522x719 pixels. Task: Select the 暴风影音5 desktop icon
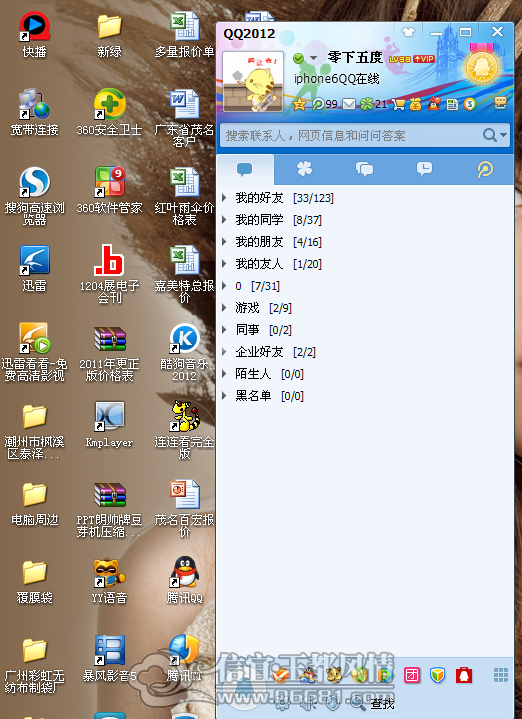[109, 658]
